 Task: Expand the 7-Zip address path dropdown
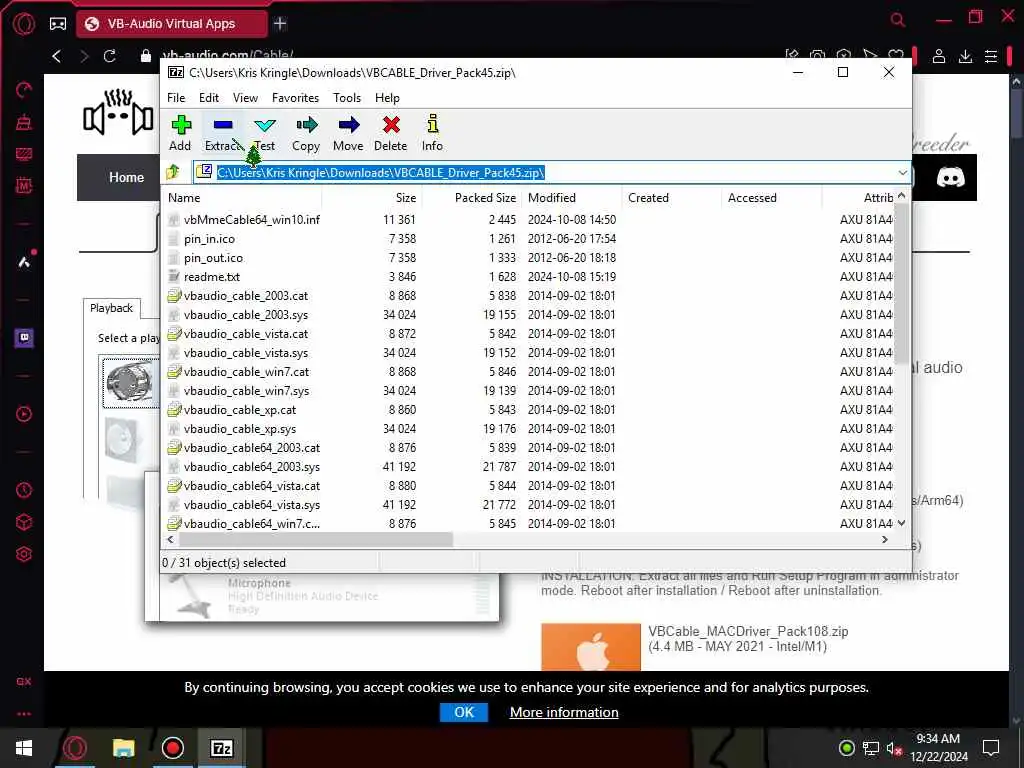pos(903,172)
